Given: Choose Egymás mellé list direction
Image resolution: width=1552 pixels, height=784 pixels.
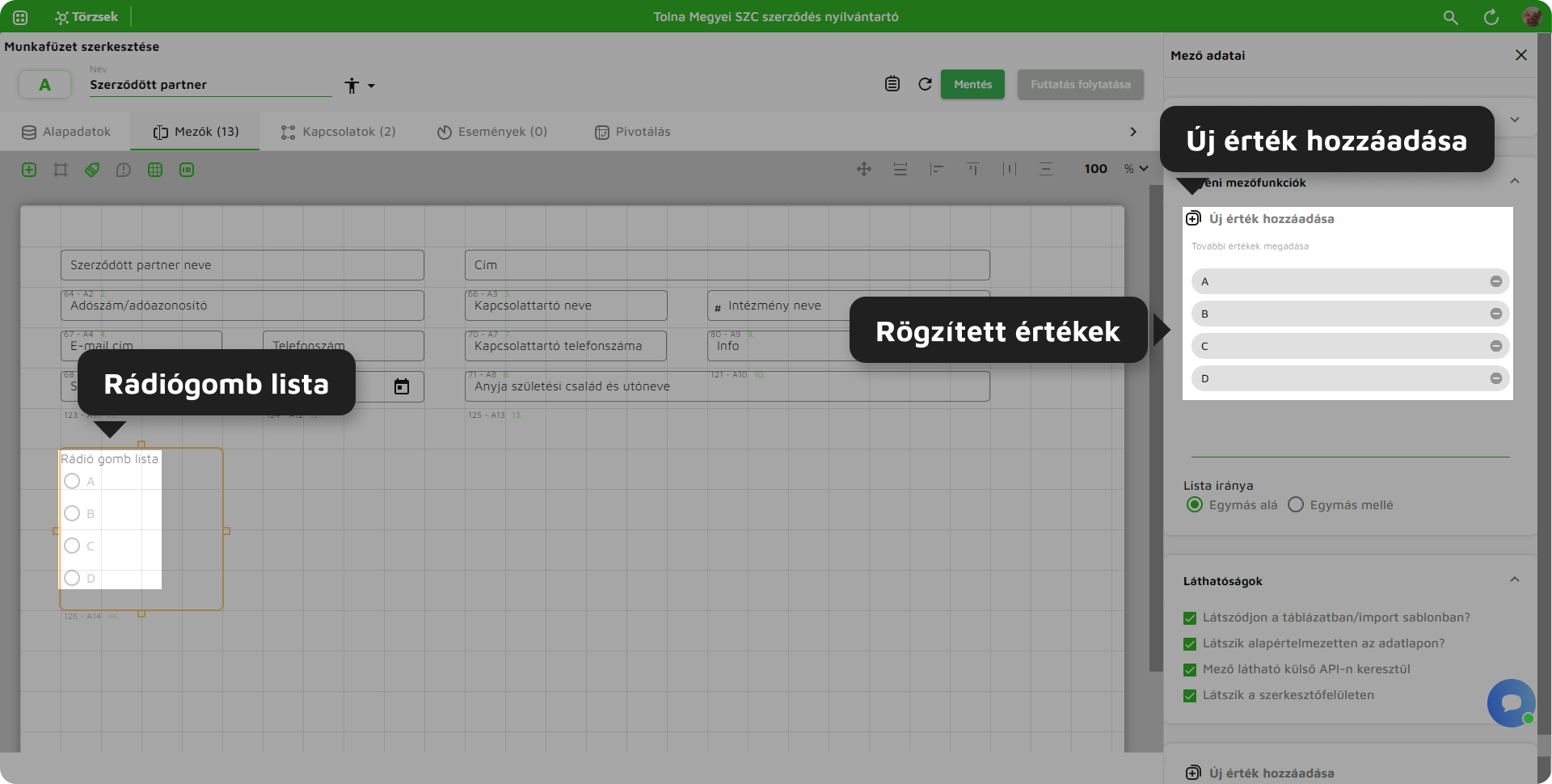Looking at the screenshot, I should pyautogui.click(x=1296, y=505).
